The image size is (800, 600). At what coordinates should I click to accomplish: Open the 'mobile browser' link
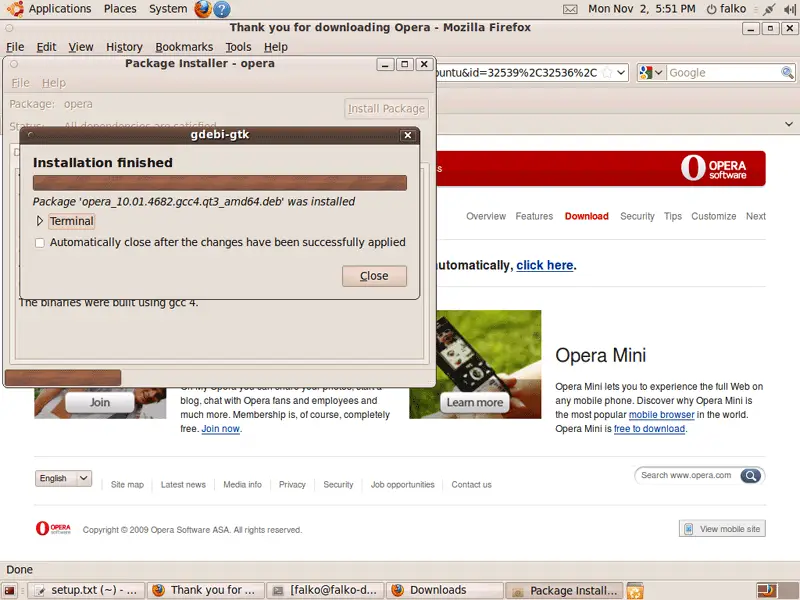(x=661, y=415)
